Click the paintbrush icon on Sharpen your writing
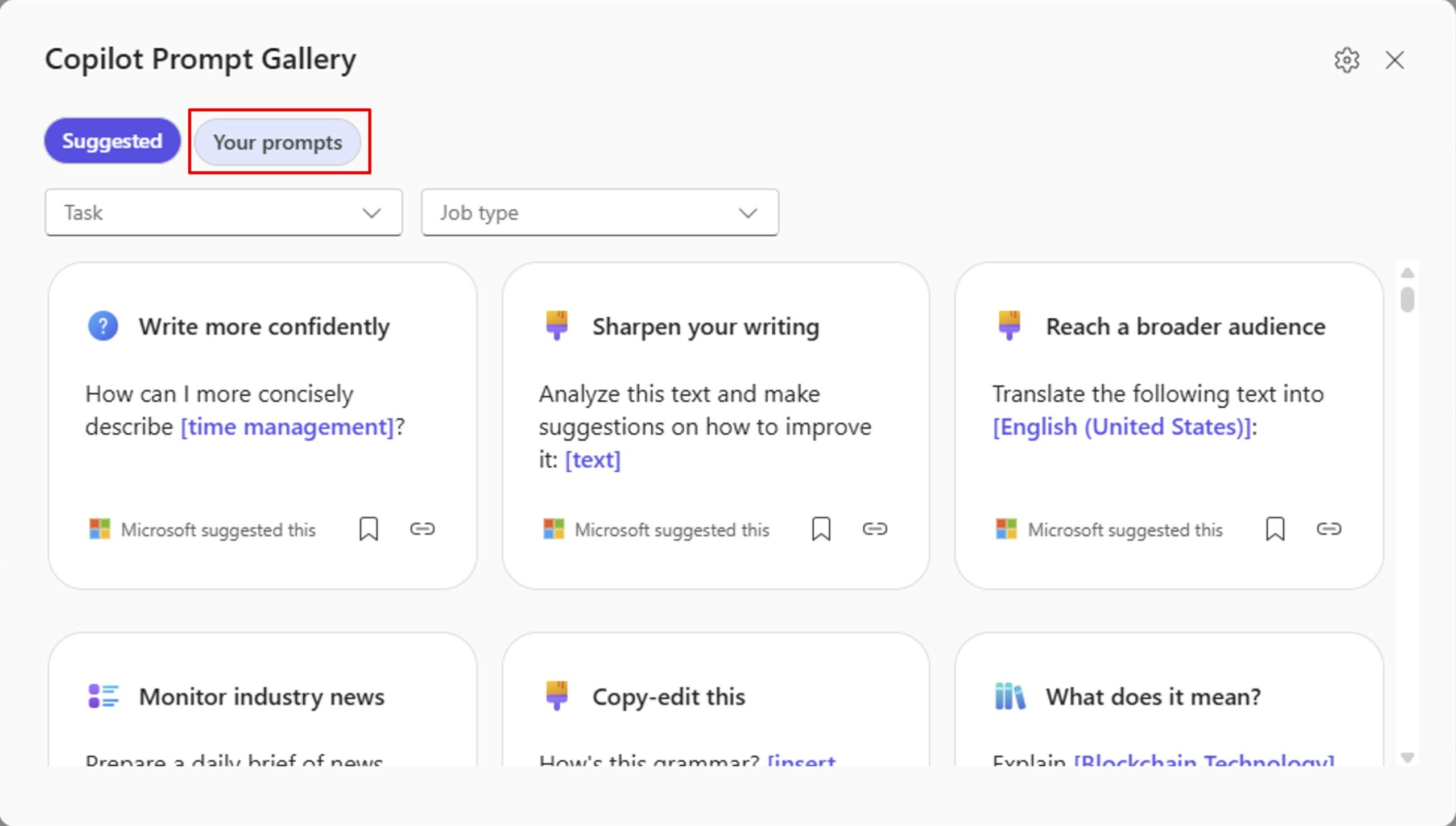Viewport: 1456px width, 826px height. 556,325
